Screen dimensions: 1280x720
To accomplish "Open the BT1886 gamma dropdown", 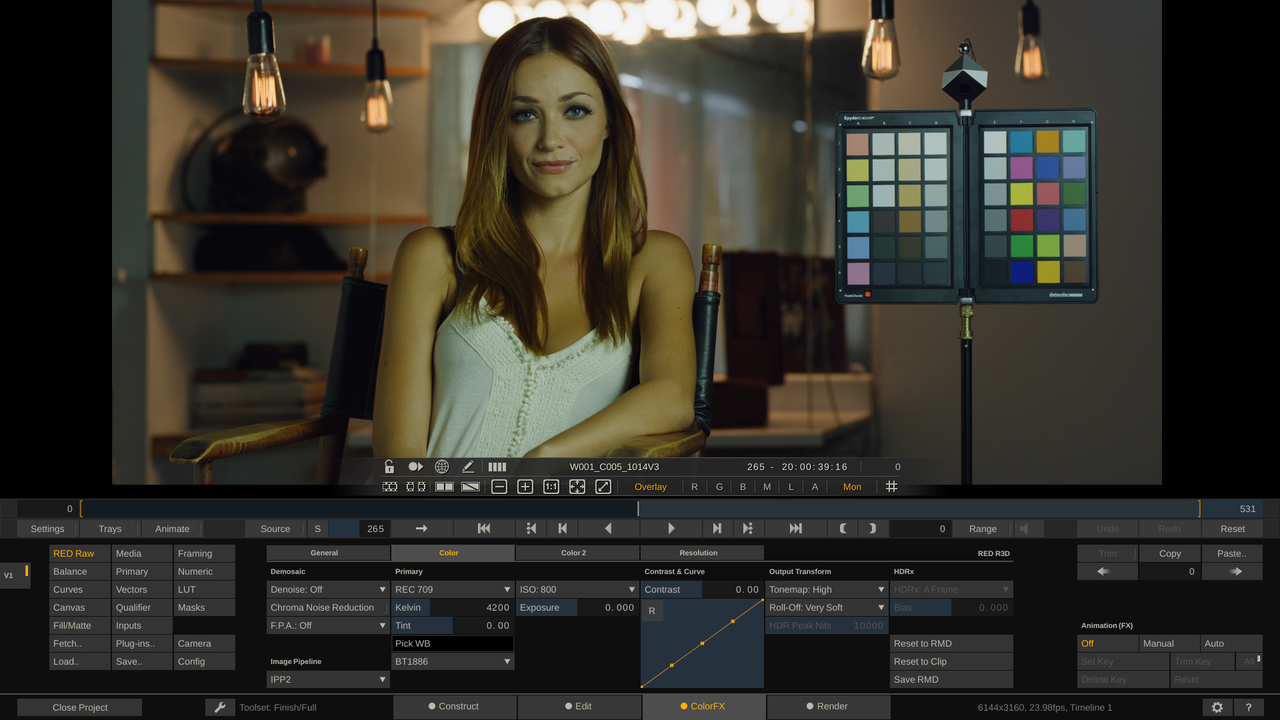I will [452, 662].
